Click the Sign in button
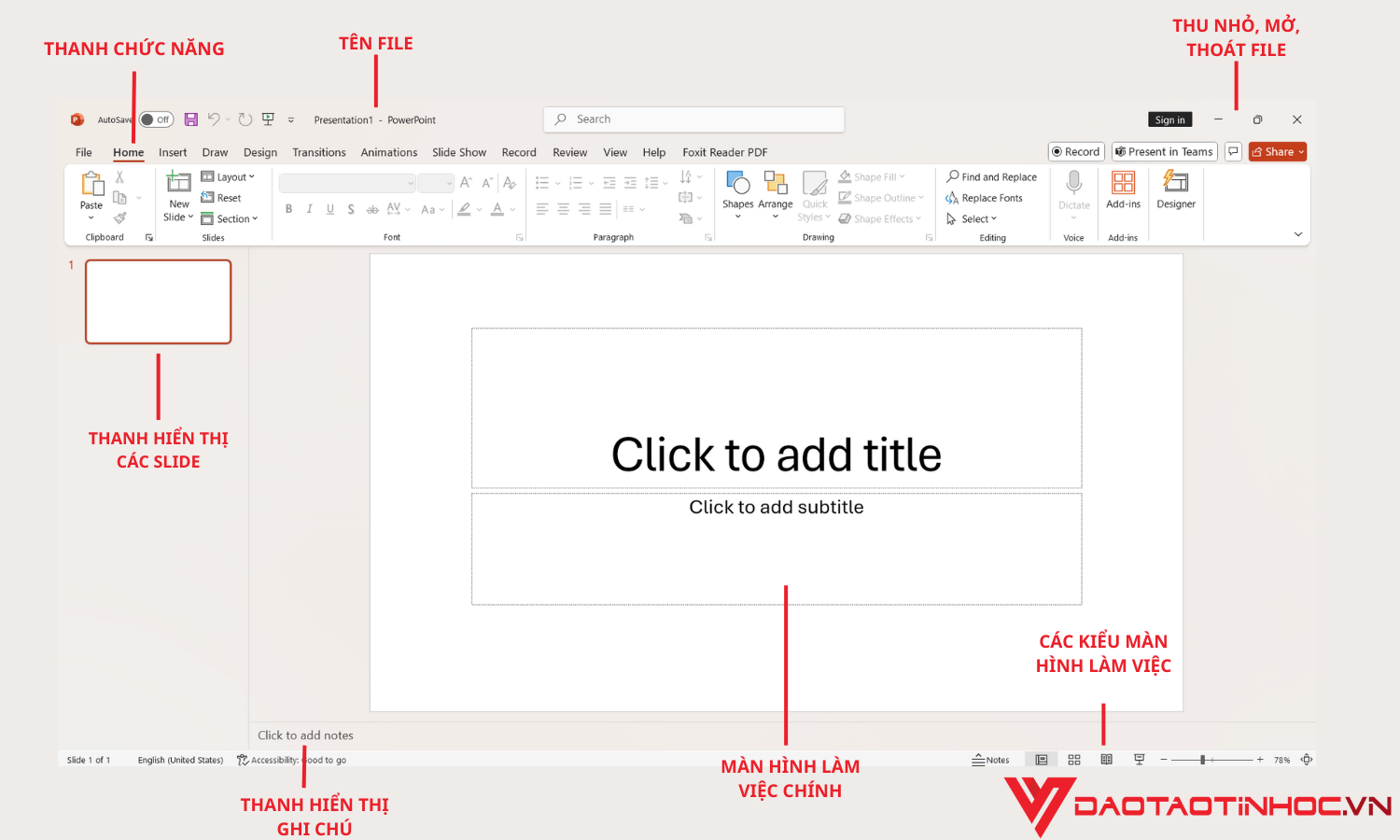Viewport: 1400px width, 840px height. click(1169, 119)
